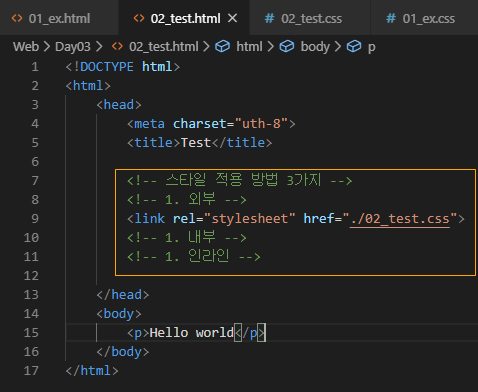Select the Day03 breadcrumb folder
The image size is (478, 392).
(73, 47)
